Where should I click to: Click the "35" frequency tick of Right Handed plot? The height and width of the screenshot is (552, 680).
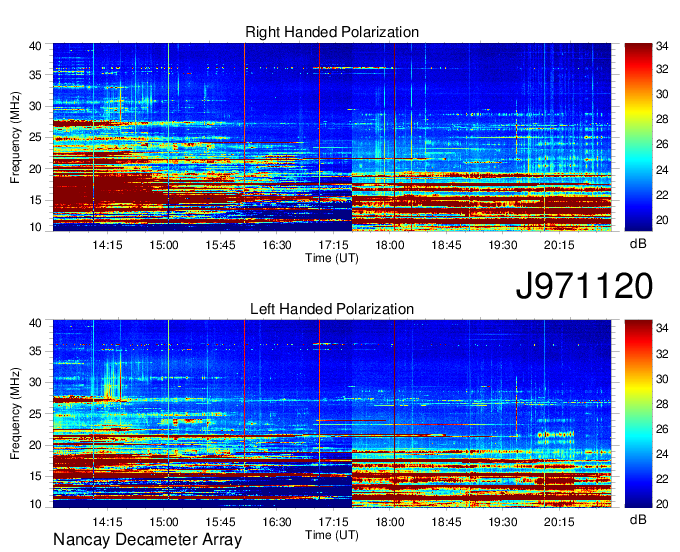[x=36, y=75]
